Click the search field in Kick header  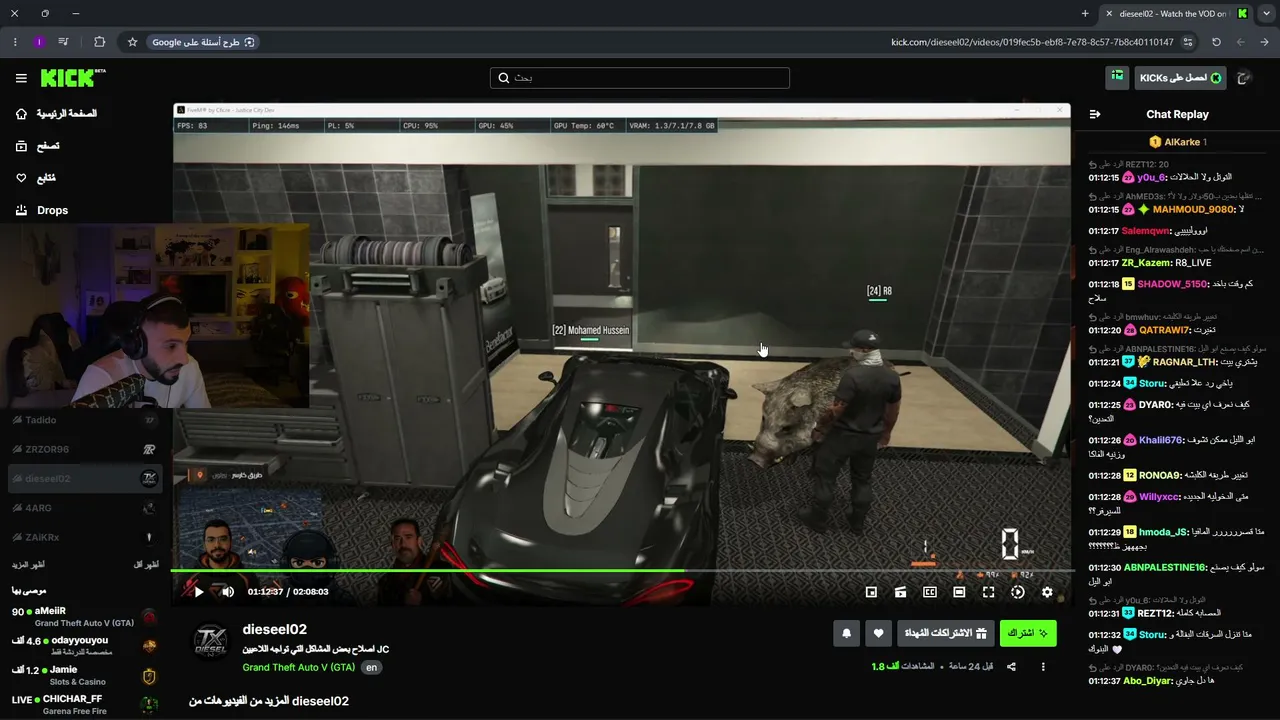click(x=640, y=78)
